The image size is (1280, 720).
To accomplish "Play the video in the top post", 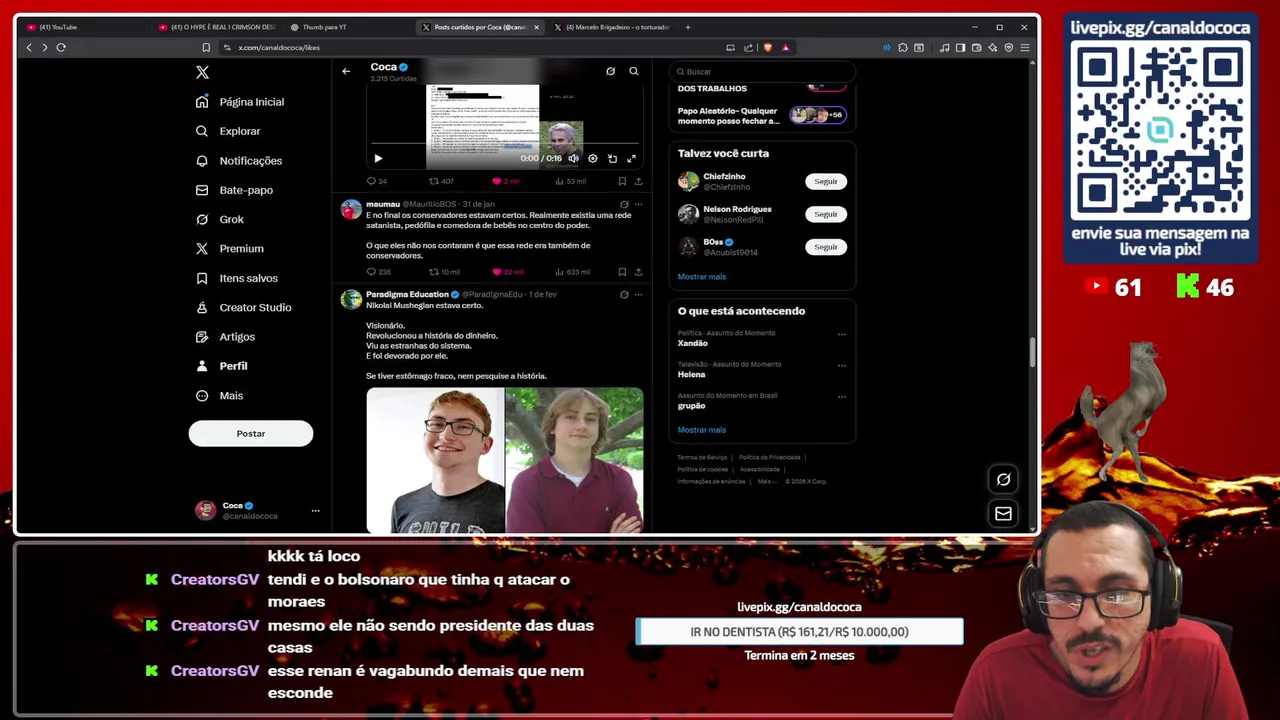I will [x=378, y=158].
